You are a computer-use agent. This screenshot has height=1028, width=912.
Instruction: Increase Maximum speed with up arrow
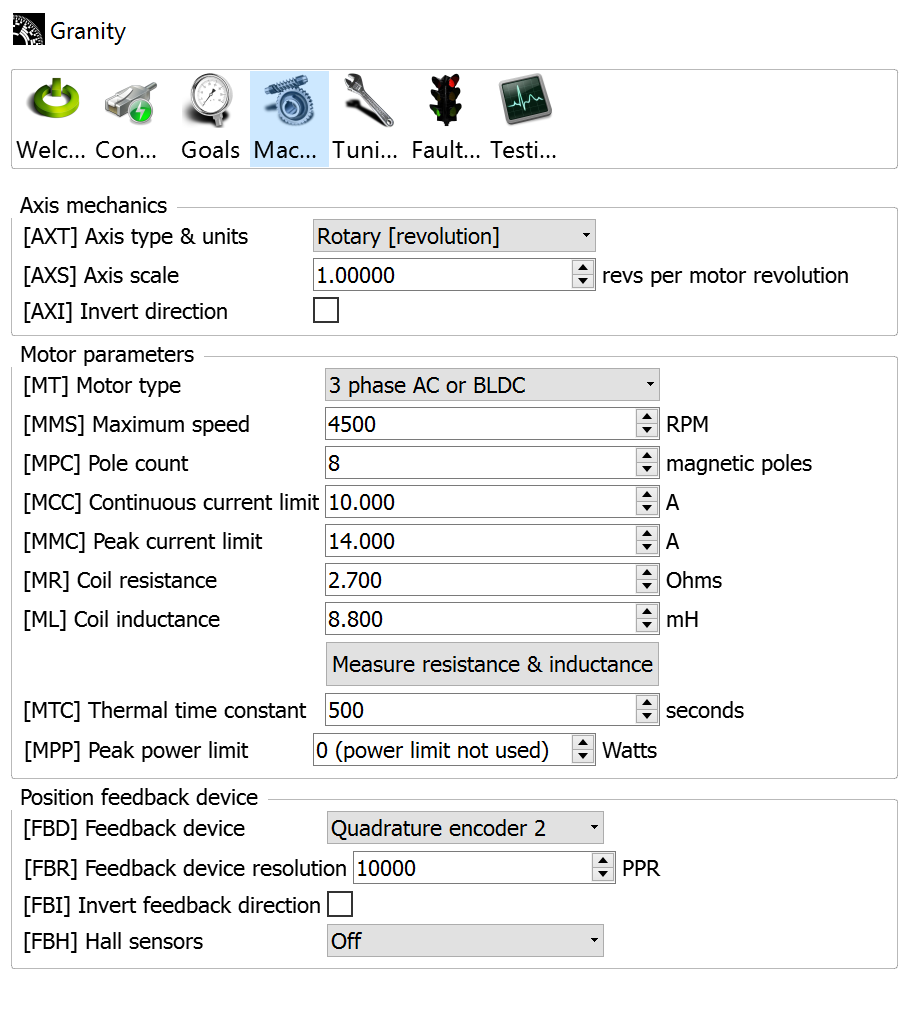coord(647,417)
